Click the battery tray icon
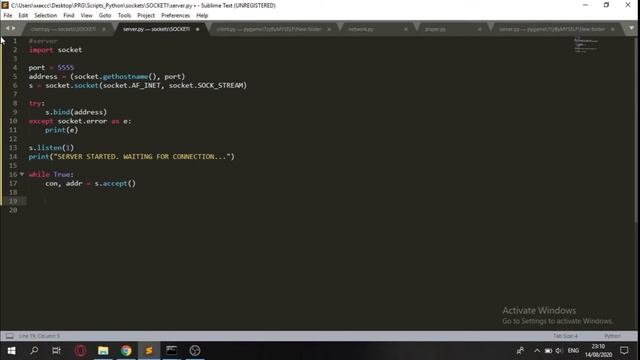The height and width of the screenshot is (360, 640). coord(548,351)
